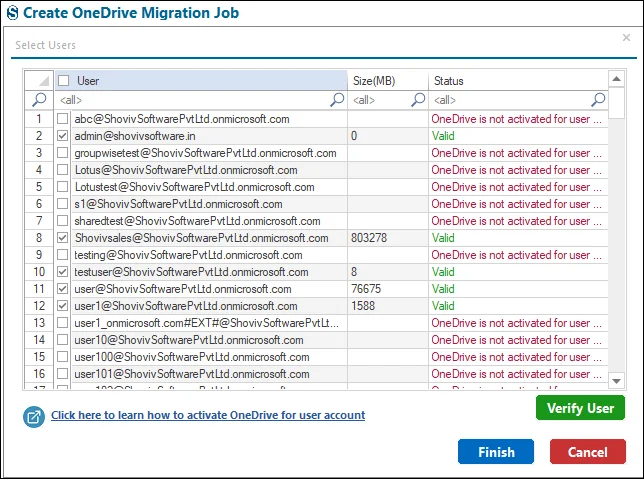Check the Lotus@ShovivSoftwarePvtLtd checkbox

pos(62,170)
